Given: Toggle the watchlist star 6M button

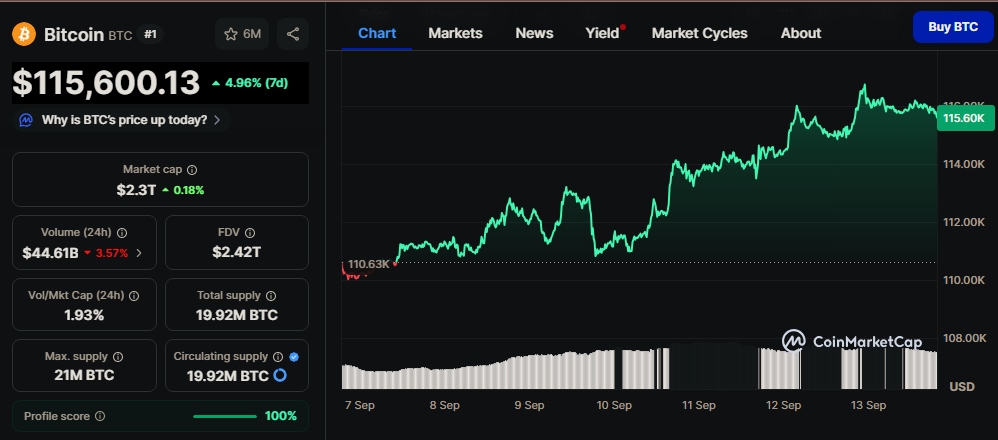Looking at the screenshot, I should click(x=242, y=34).
